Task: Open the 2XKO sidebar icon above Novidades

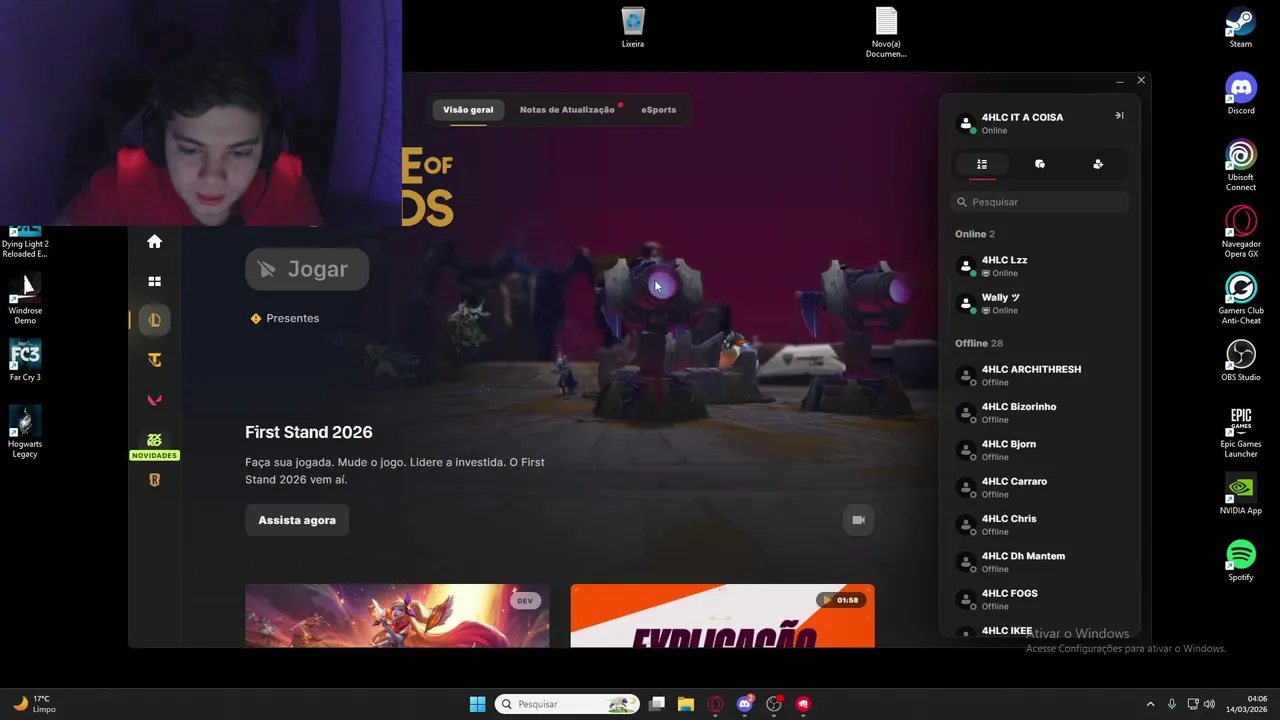Action: pyautogui.click(x=154, y=440)
